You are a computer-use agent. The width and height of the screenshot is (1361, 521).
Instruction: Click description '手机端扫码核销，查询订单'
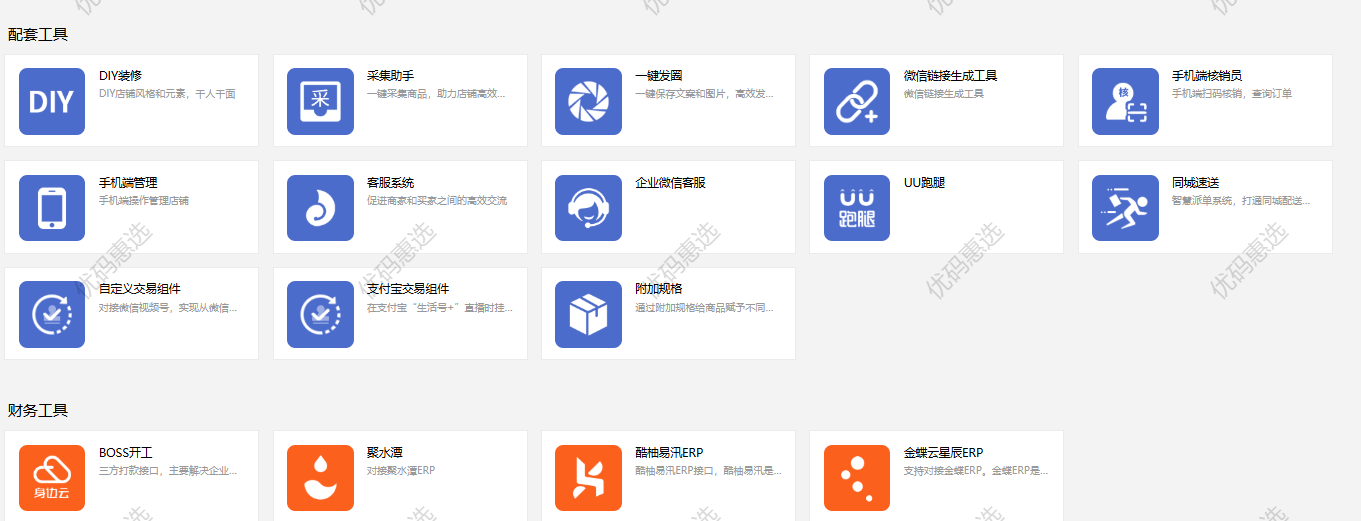pos(1232,94)
